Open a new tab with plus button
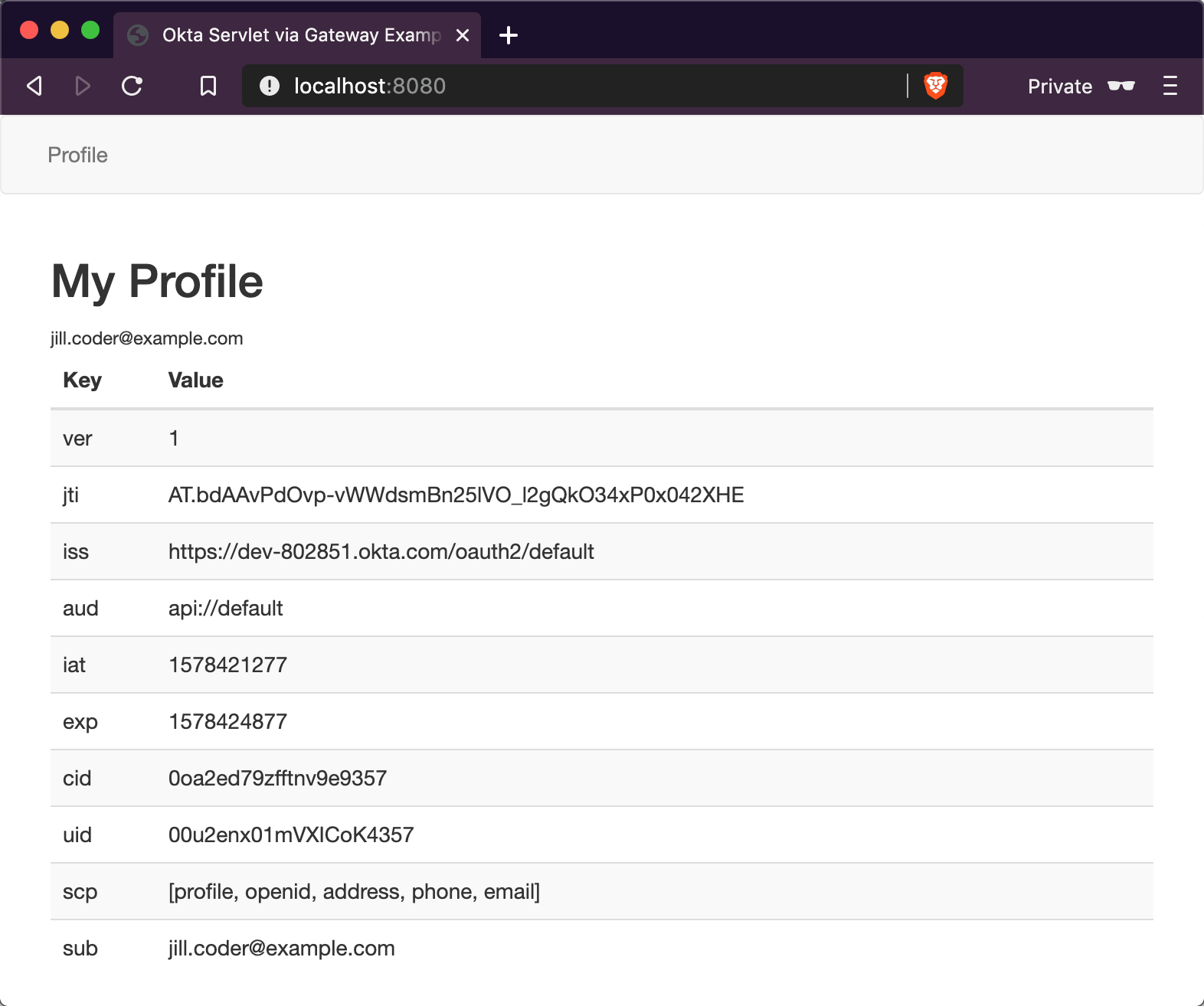Viewport: 1204px width, 1006px height. [x=509, y=35]
